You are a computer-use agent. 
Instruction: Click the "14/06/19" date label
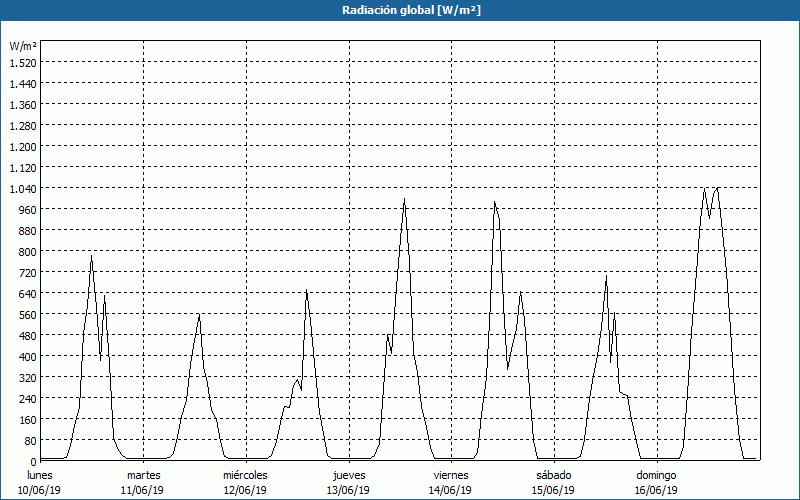coord(451,490)
